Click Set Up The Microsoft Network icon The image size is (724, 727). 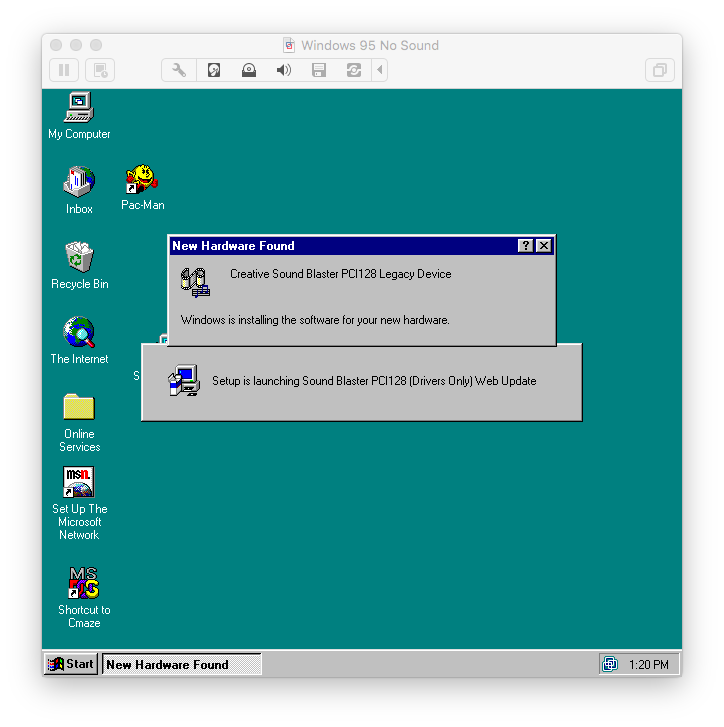tap(79, 482)
